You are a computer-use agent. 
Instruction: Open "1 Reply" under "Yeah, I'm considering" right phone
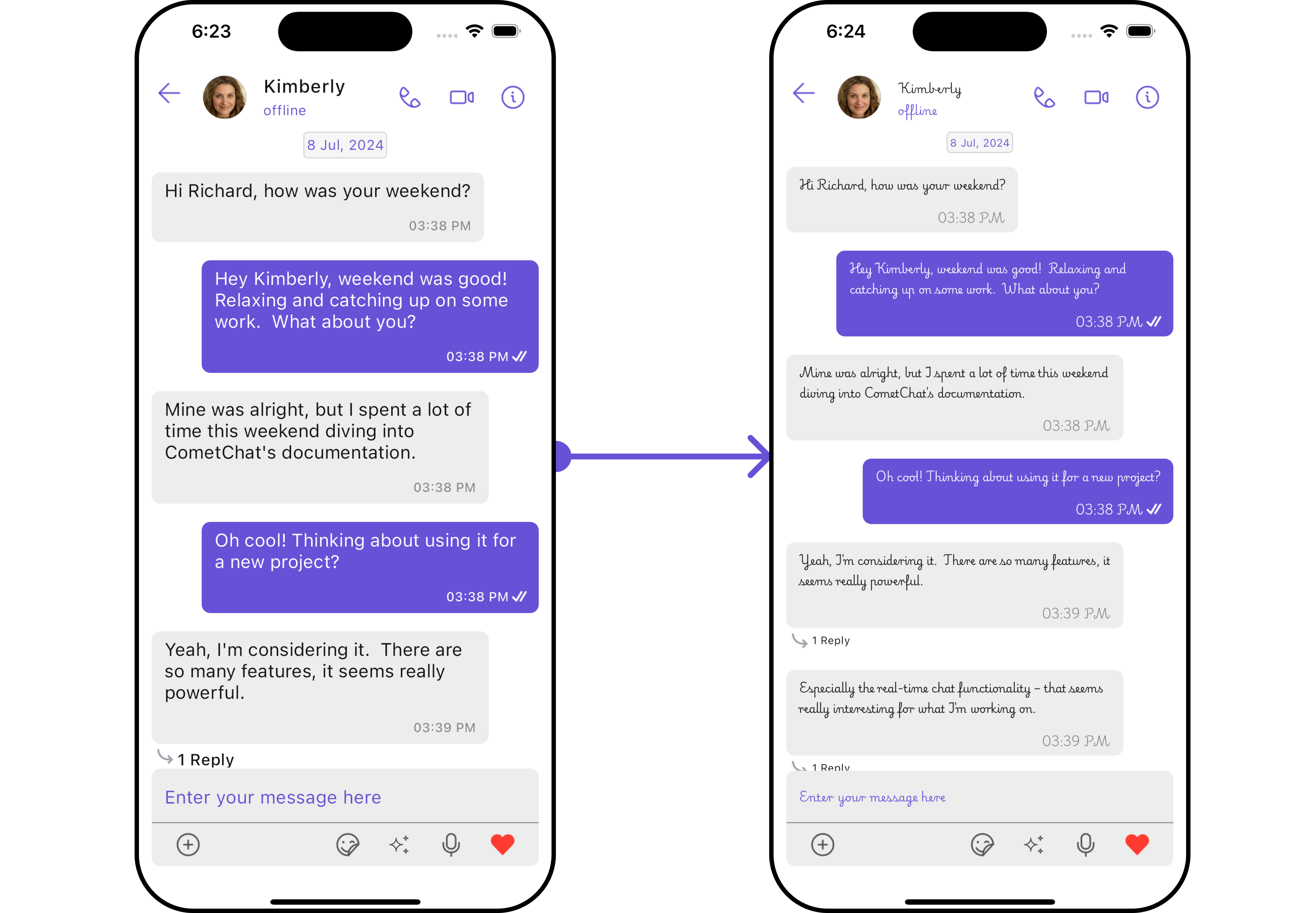pyautogui.click(x=821, y=640)
